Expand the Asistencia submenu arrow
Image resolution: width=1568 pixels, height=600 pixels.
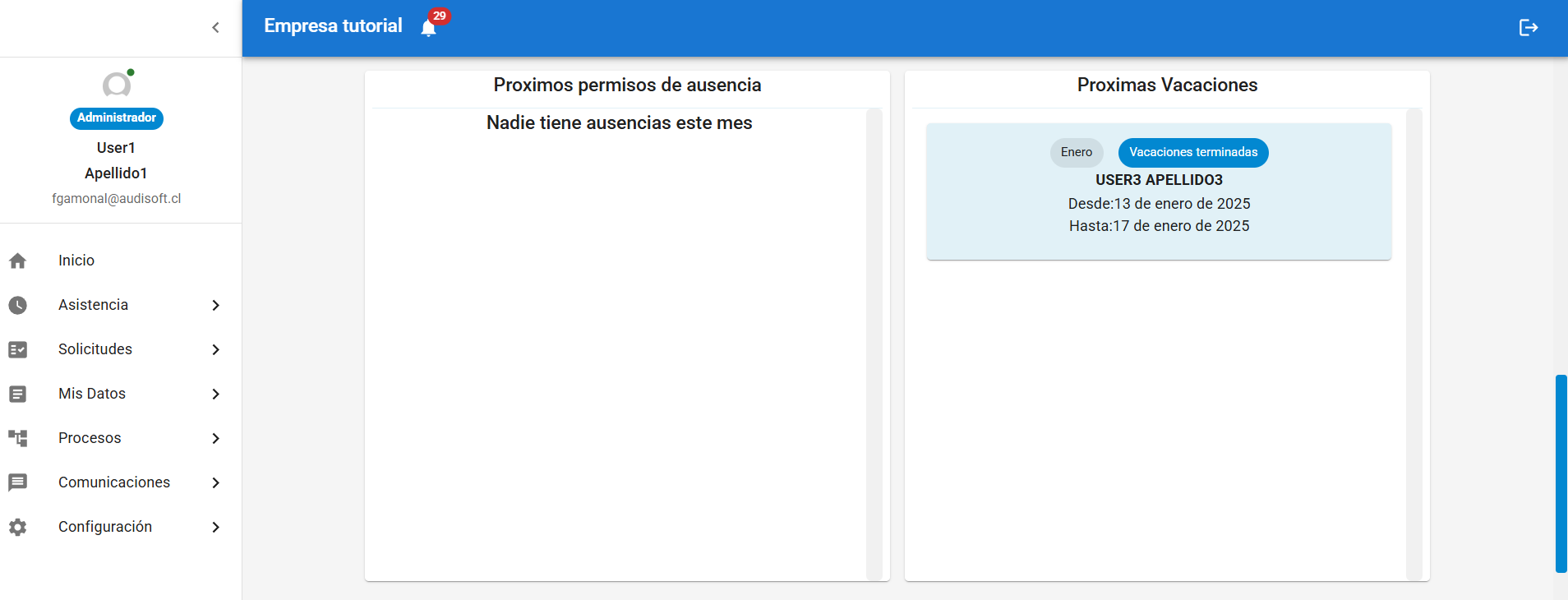pyautogui.click(x=215, y=305)
